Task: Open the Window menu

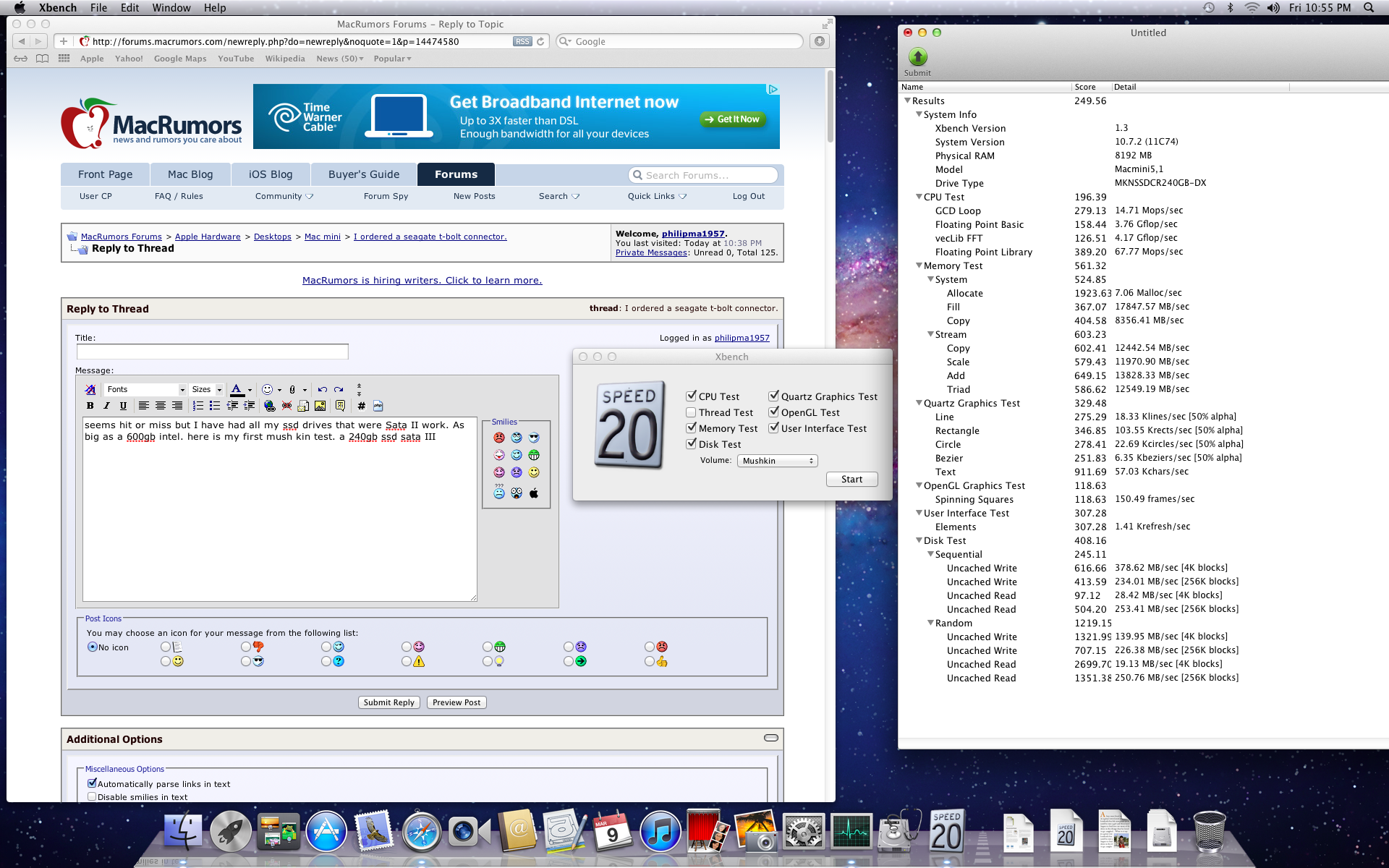Action: (x=171, y=8)
